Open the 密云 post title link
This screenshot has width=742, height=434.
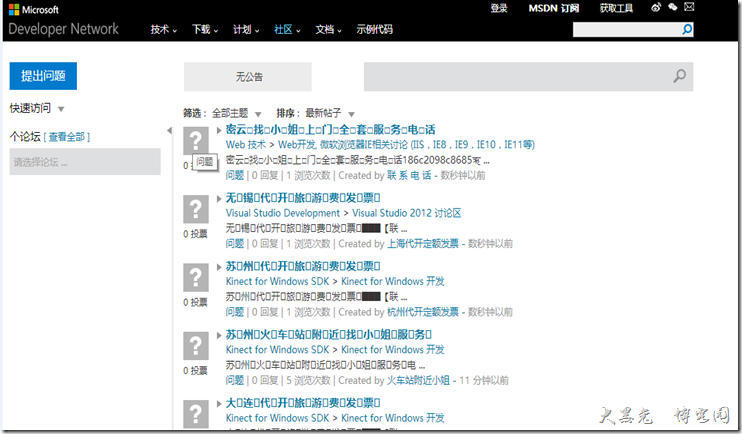pos(330,130)
